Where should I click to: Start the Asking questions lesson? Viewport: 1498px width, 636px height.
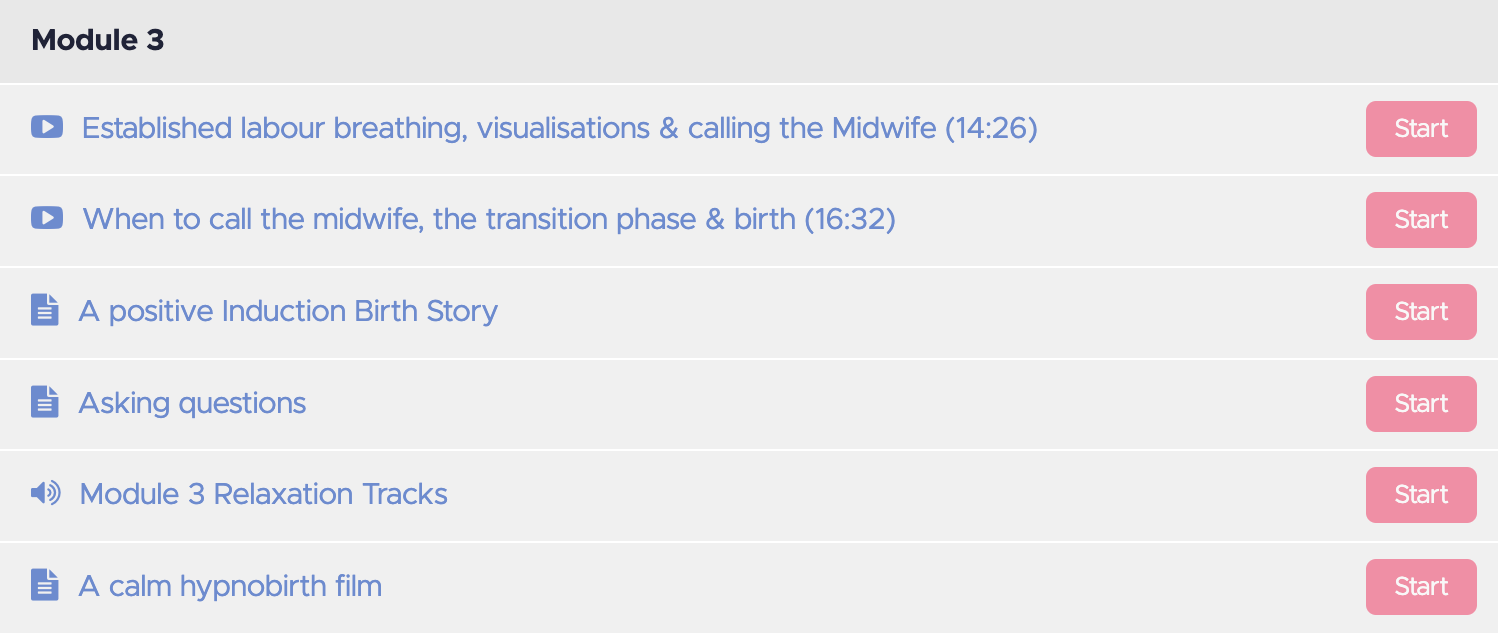click(x=1421, y=404)
